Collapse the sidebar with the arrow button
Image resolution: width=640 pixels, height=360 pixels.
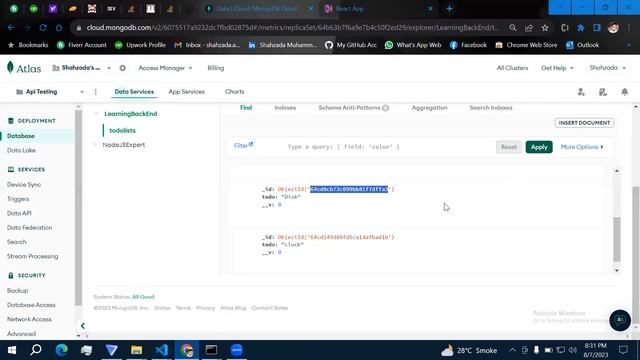(82, 326)
